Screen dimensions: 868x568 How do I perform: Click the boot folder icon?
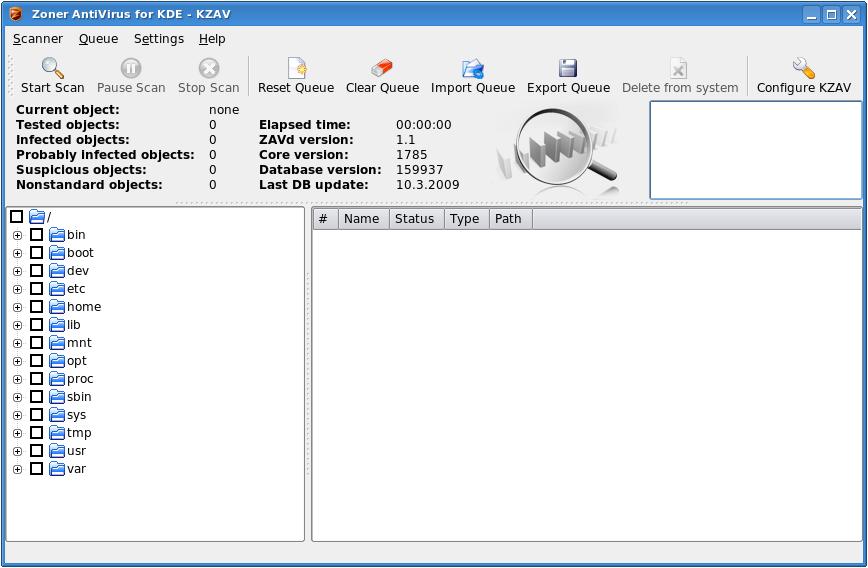pyautogui.click(x=57, y=253)
